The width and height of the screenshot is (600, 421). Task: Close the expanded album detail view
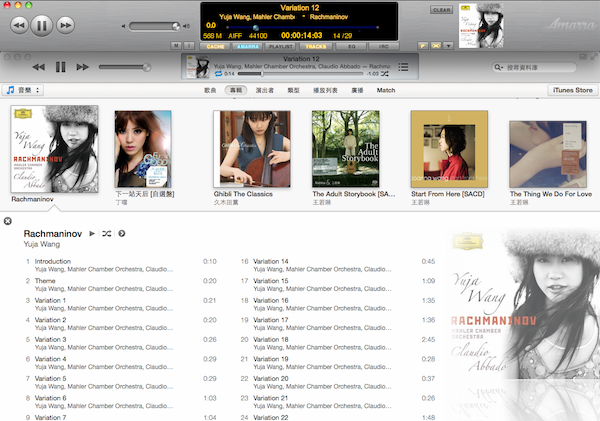point(8,221)
